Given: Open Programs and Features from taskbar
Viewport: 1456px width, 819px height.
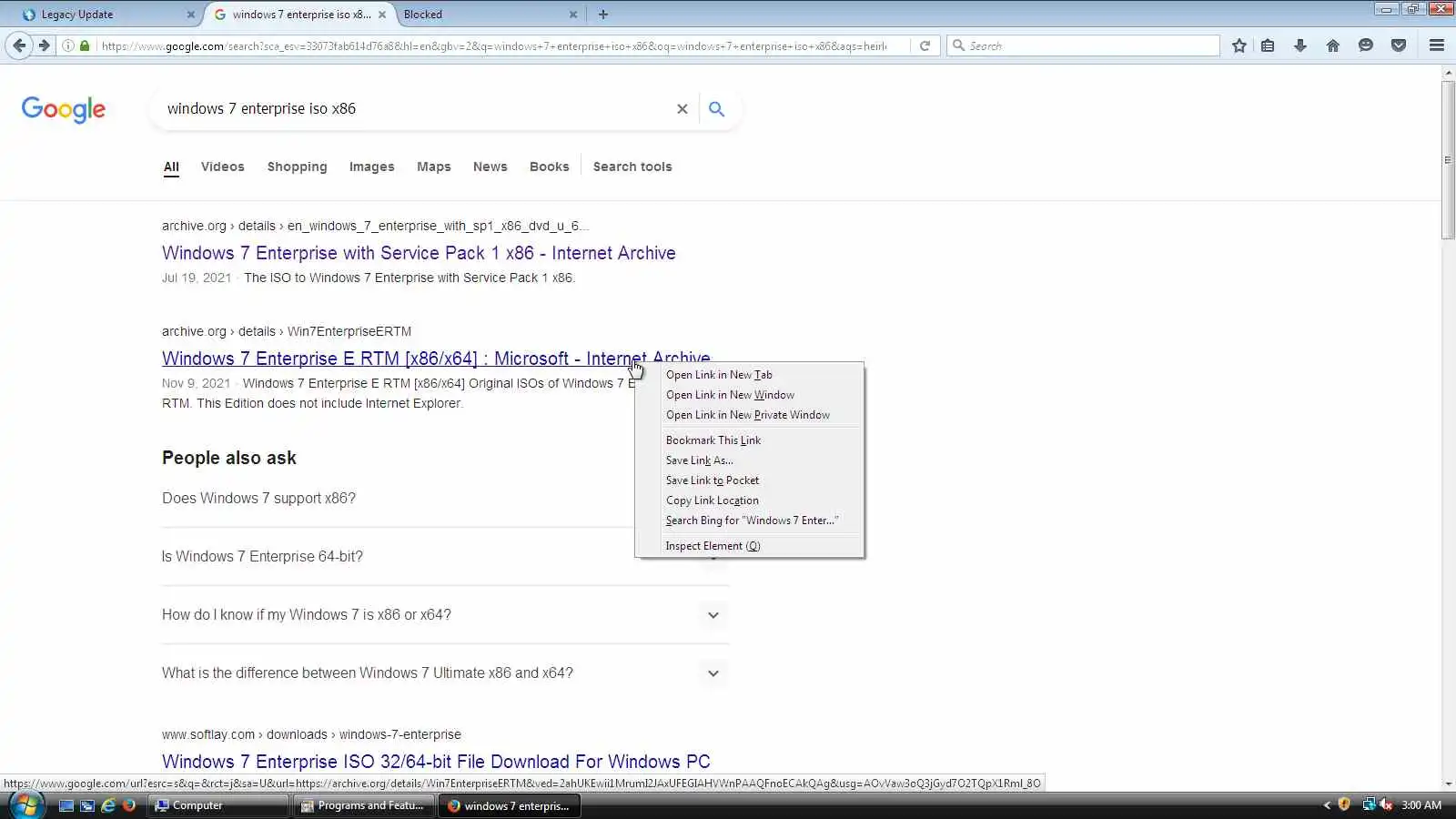Looking at the screenshot, I should (364, 805).
